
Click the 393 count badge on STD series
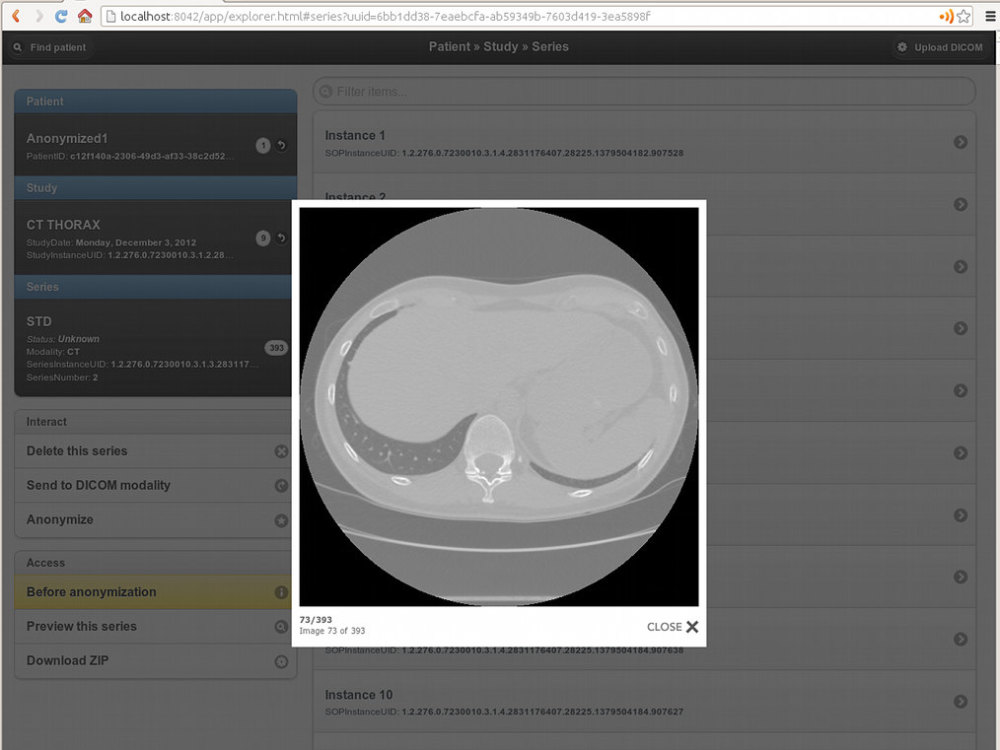(x=276, y=348)
